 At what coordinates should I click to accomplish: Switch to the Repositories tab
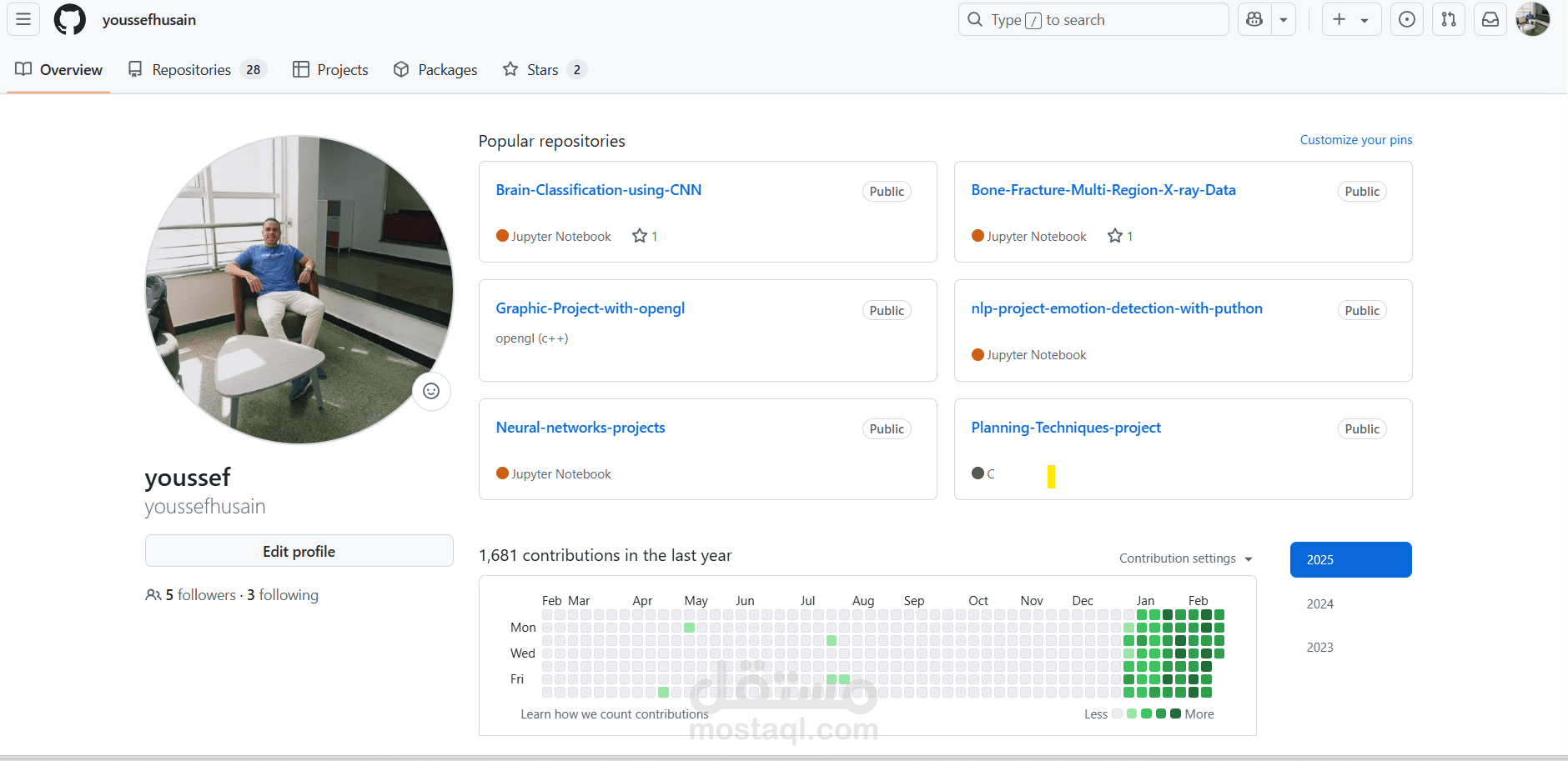[x=196, y=70]
